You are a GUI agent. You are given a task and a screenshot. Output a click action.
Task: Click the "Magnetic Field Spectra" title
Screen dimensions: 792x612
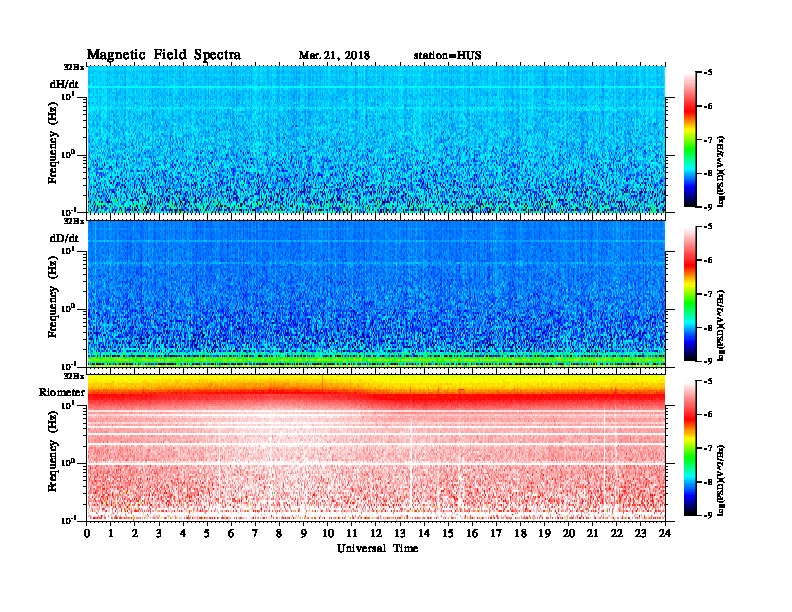[164, 55]
